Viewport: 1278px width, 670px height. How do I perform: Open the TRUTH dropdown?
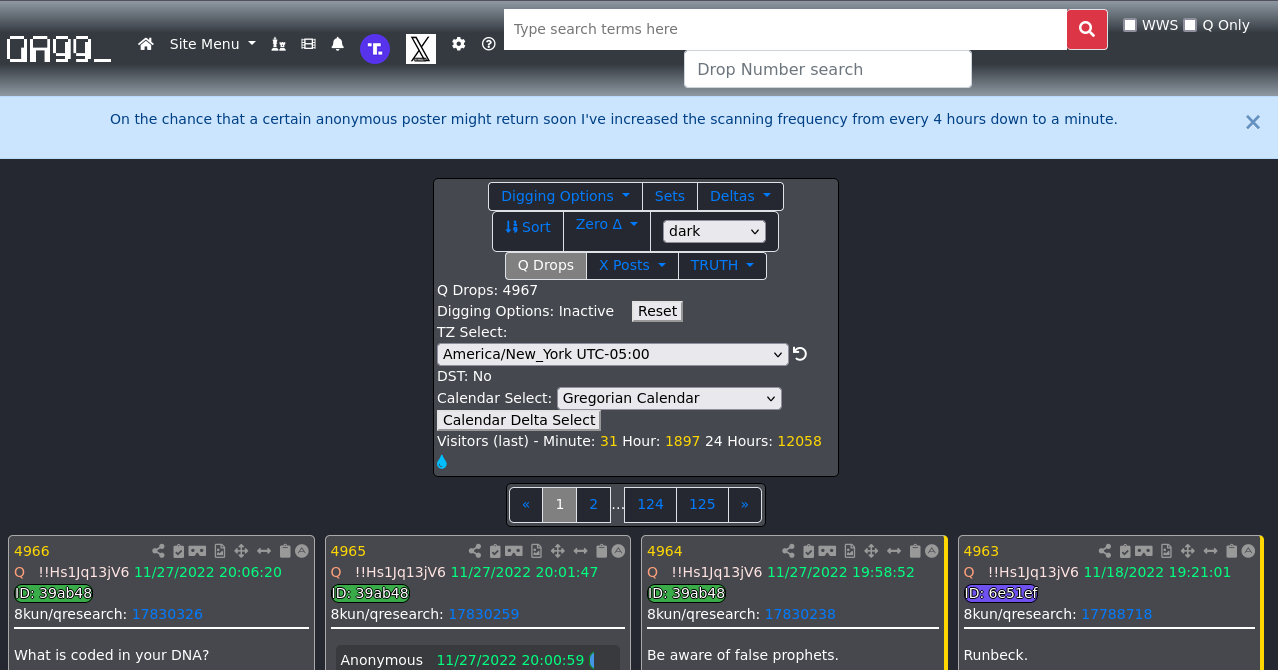click(722, 265)
